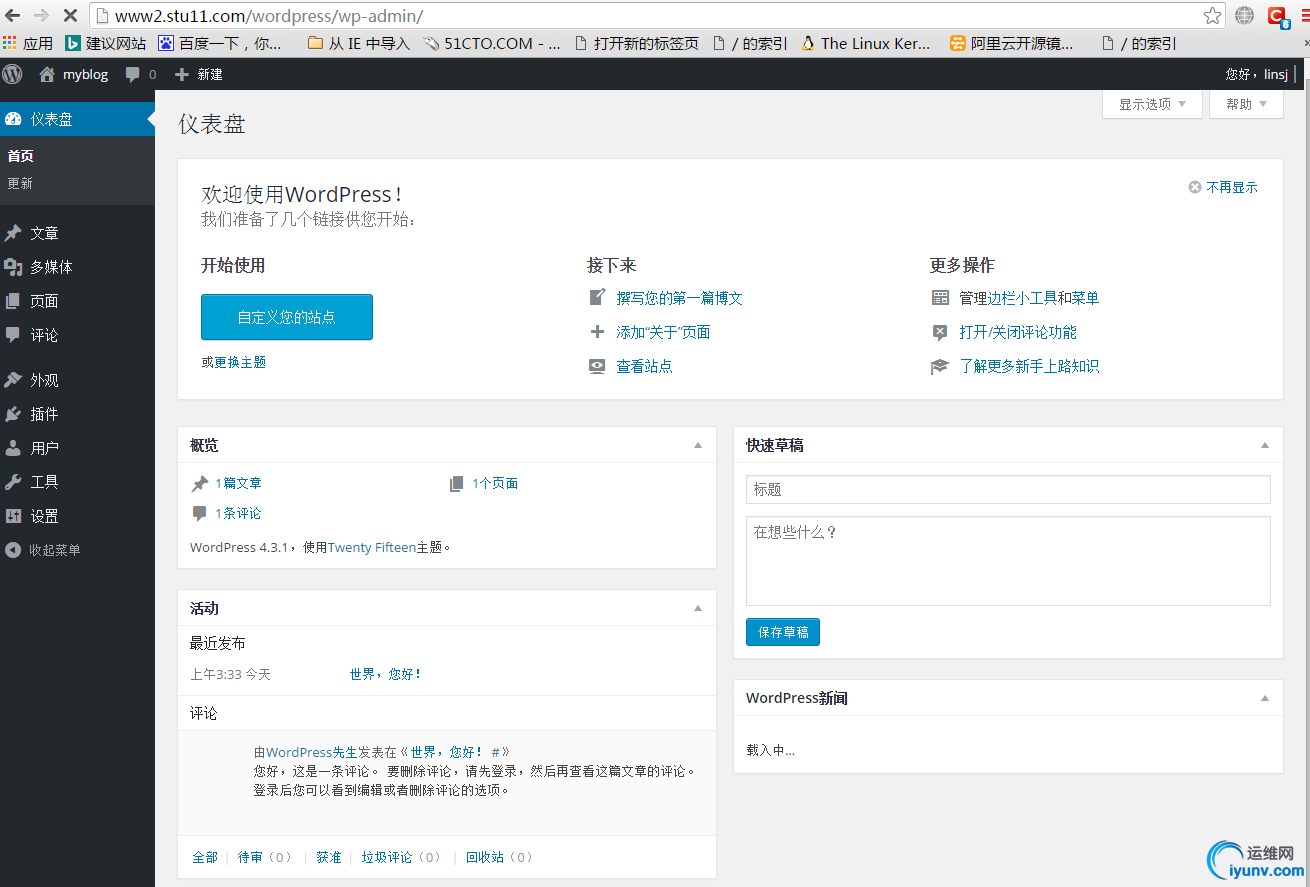Screen dimensions: 1310x887
Task: Open the 1个页面 link in 概览
Action: point(495,483)
